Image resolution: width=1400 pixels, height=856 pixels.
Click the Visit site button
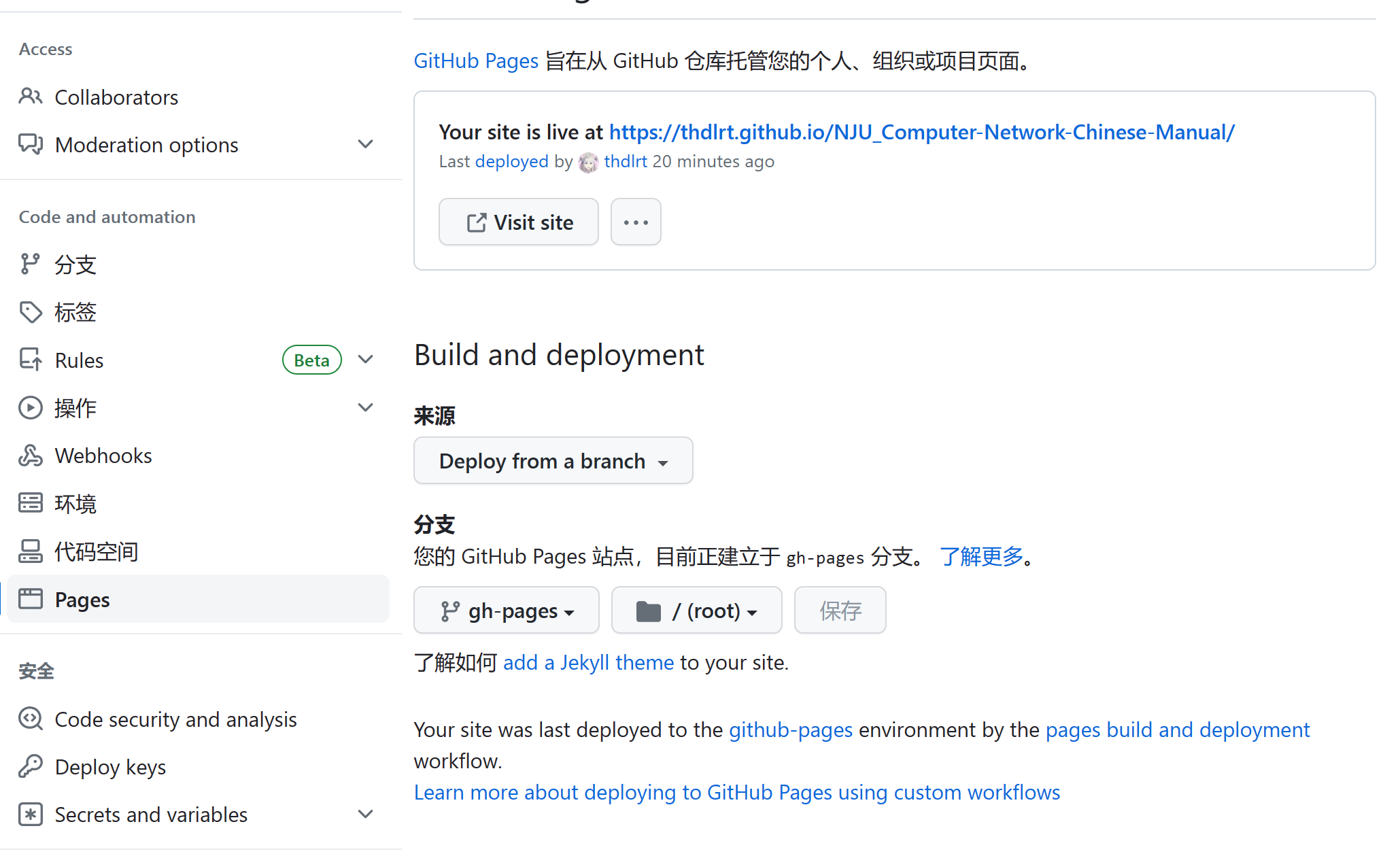pyautogui.click(x=519, y=222)
